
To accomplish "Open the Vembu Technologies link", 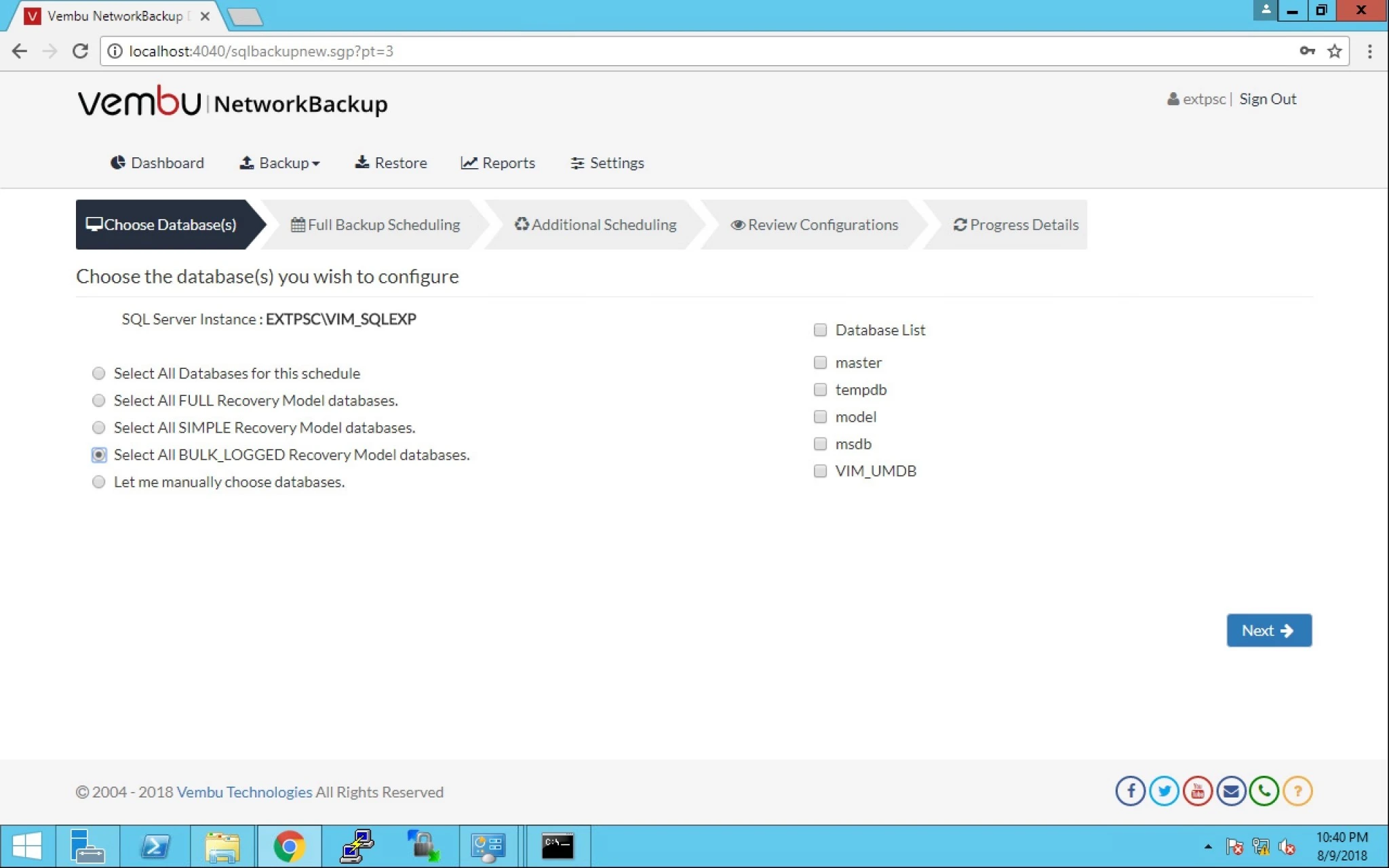I will click(244, 792).
